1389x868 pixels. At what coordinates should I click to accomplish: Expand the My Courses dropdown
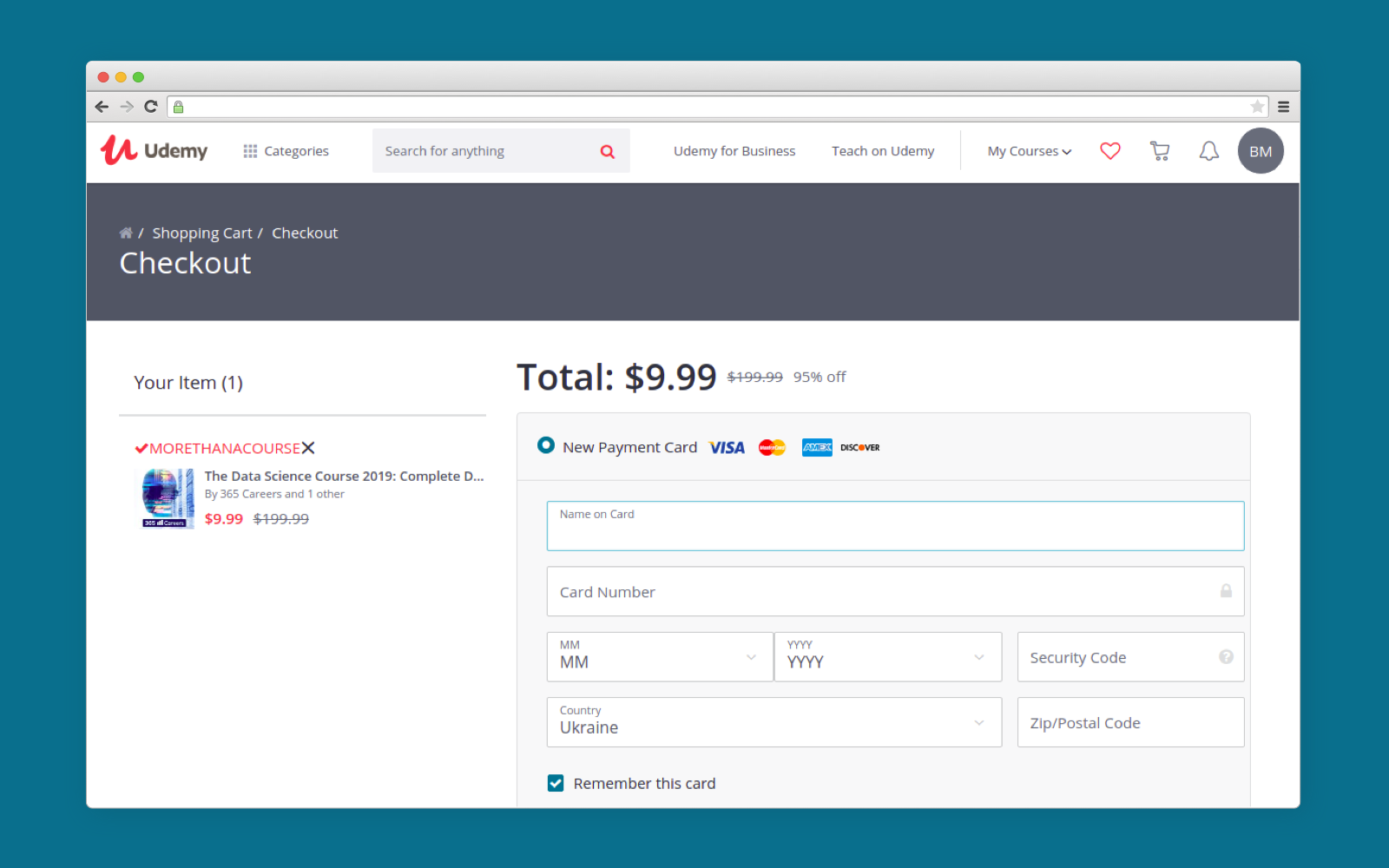coord(1030,151)
